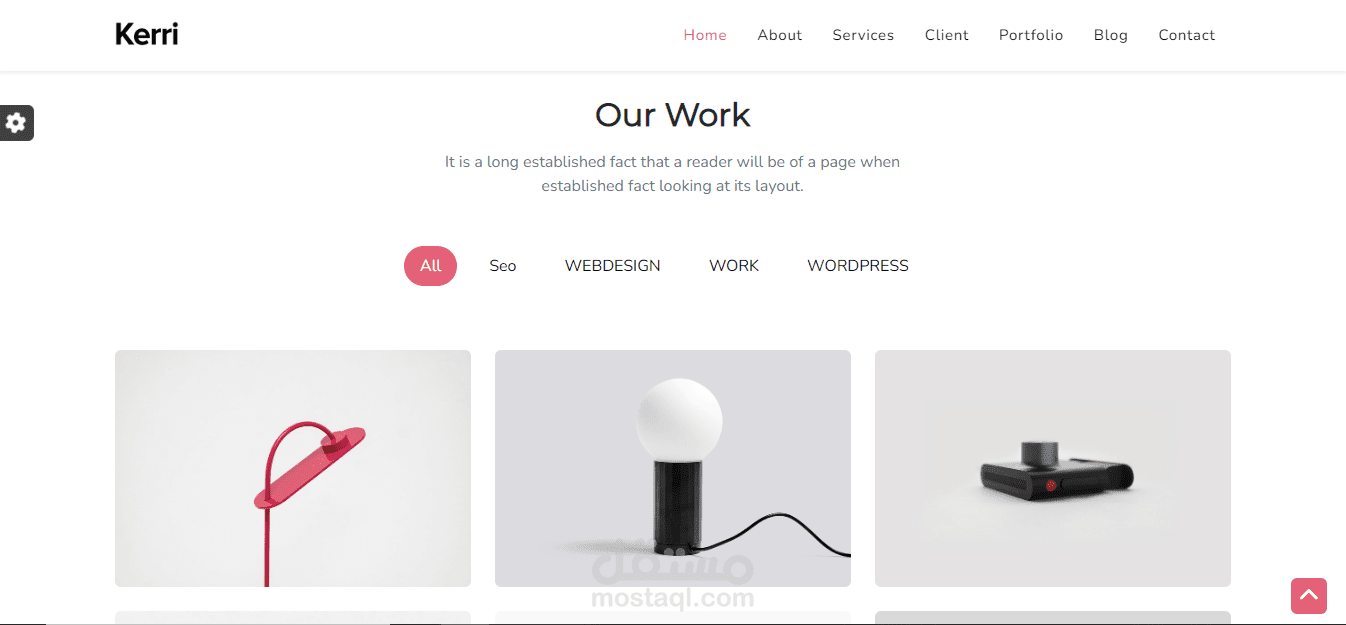Go to the Home nav link
Viewport: 1346px width, 625px height.
point(705,35)
